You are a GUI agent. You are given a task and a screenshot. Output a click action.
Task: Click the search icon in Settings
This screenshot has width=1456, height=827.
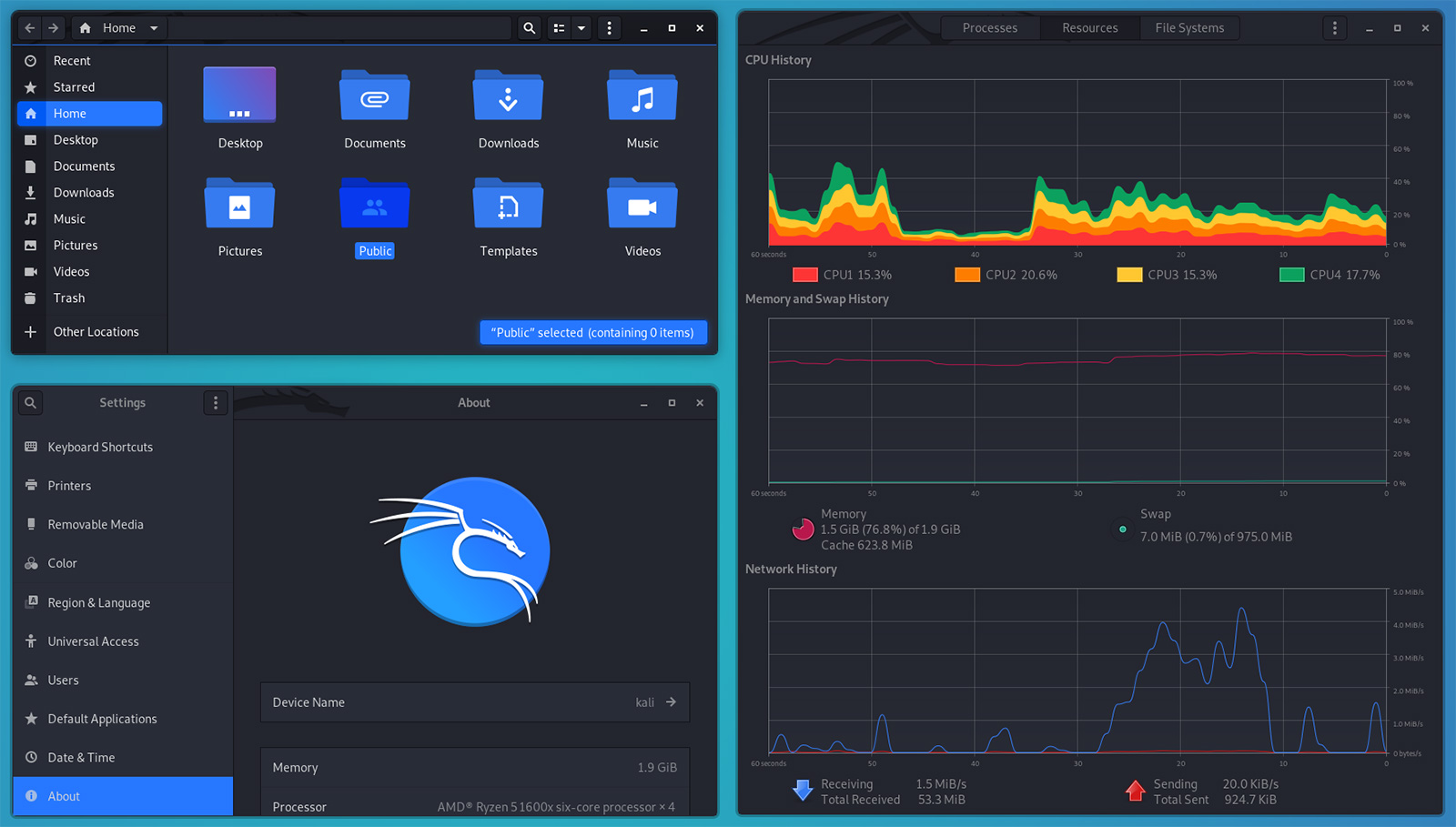30,402
